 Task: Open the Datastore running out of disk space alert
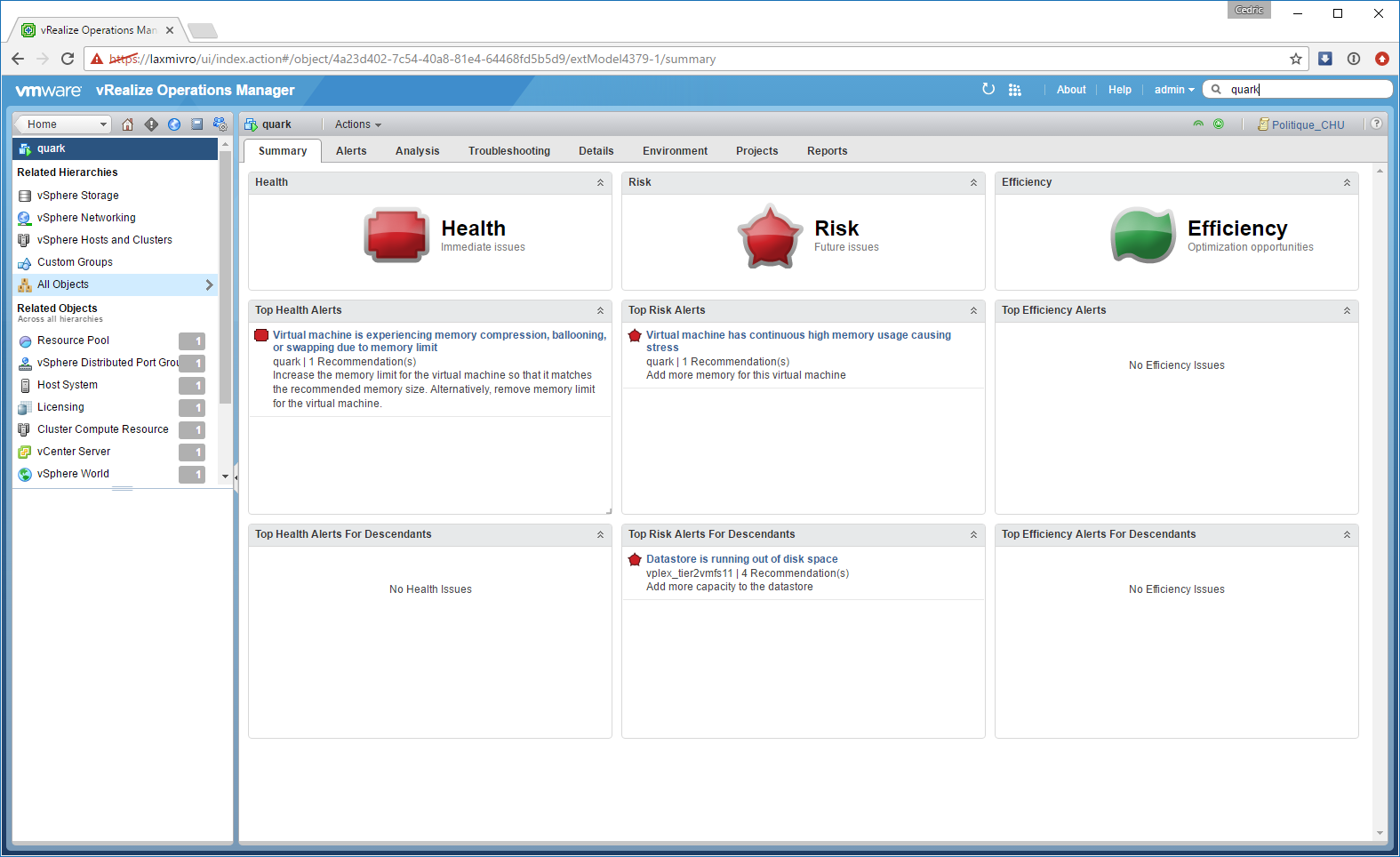(x=742, y=559)
